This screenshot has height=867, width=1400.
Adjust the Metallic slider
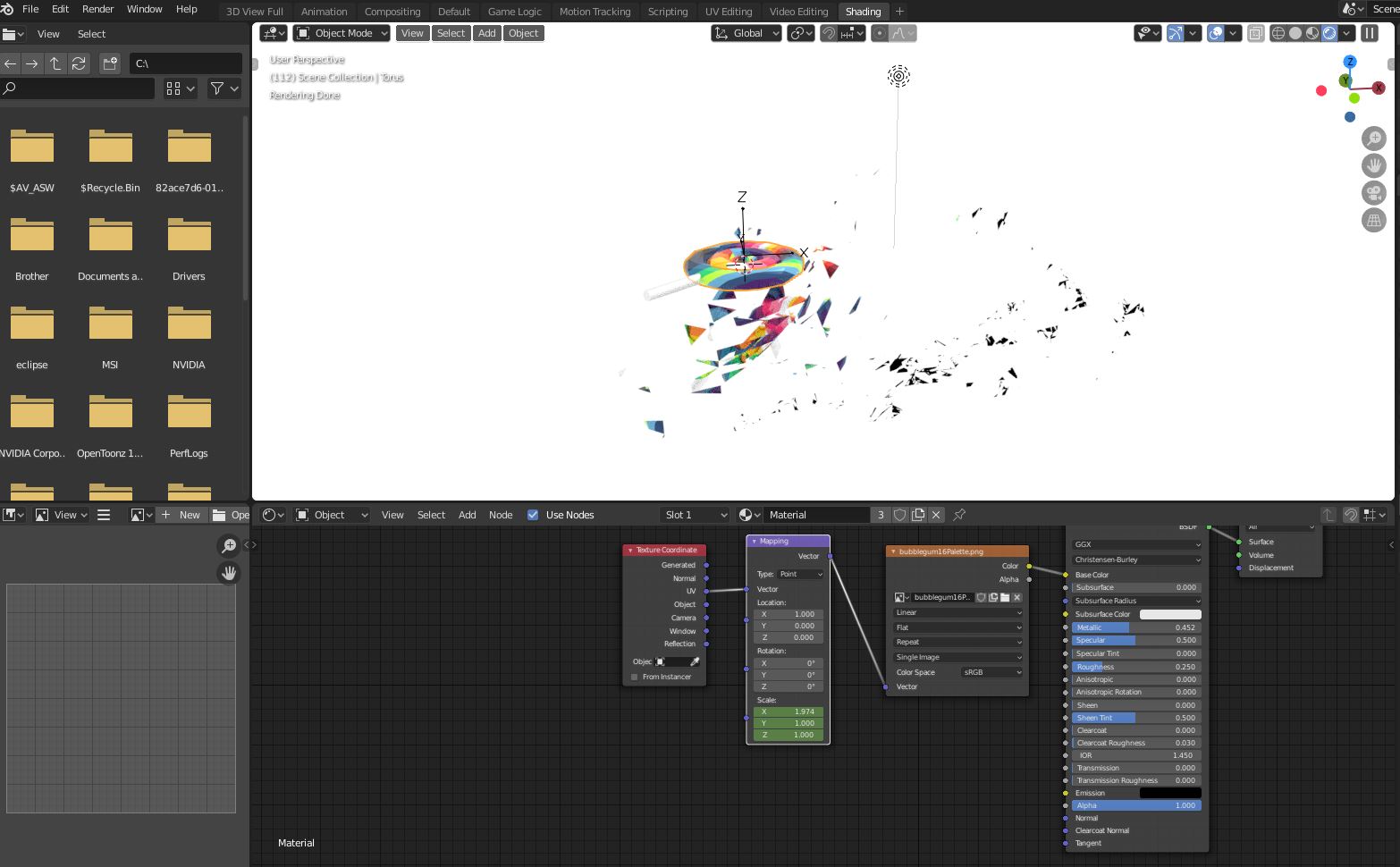coord(1135,627)
